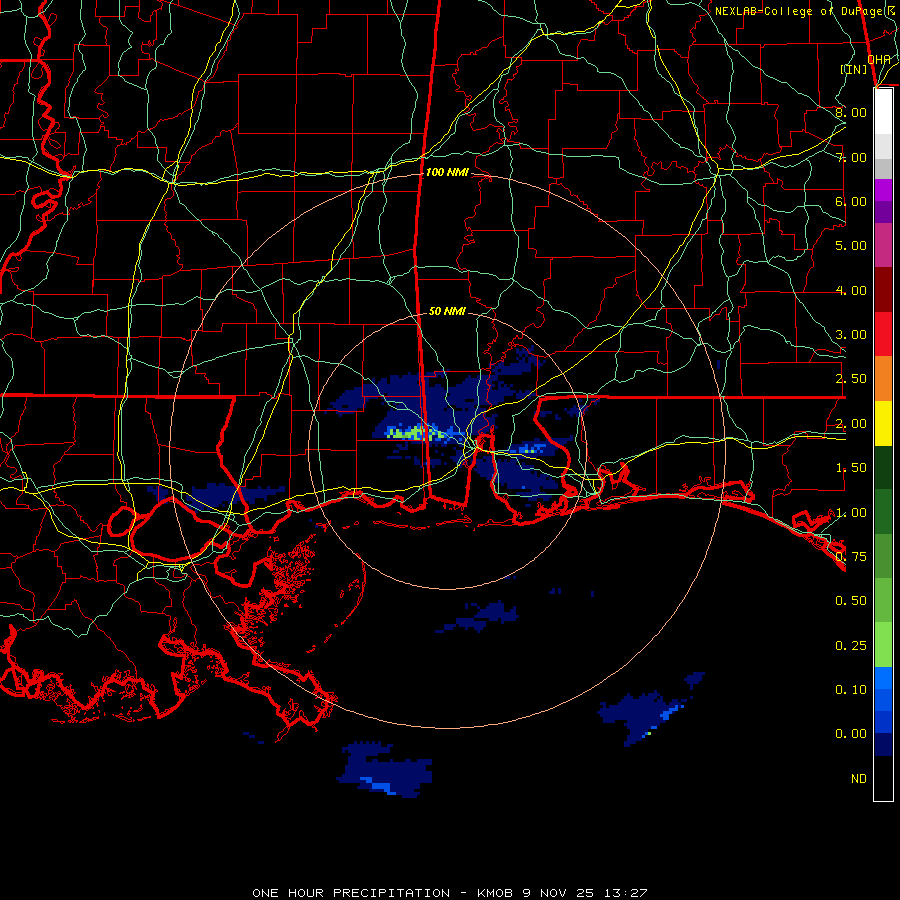Click the 2.50 legend value
The image size is (900, 900).
851,379
